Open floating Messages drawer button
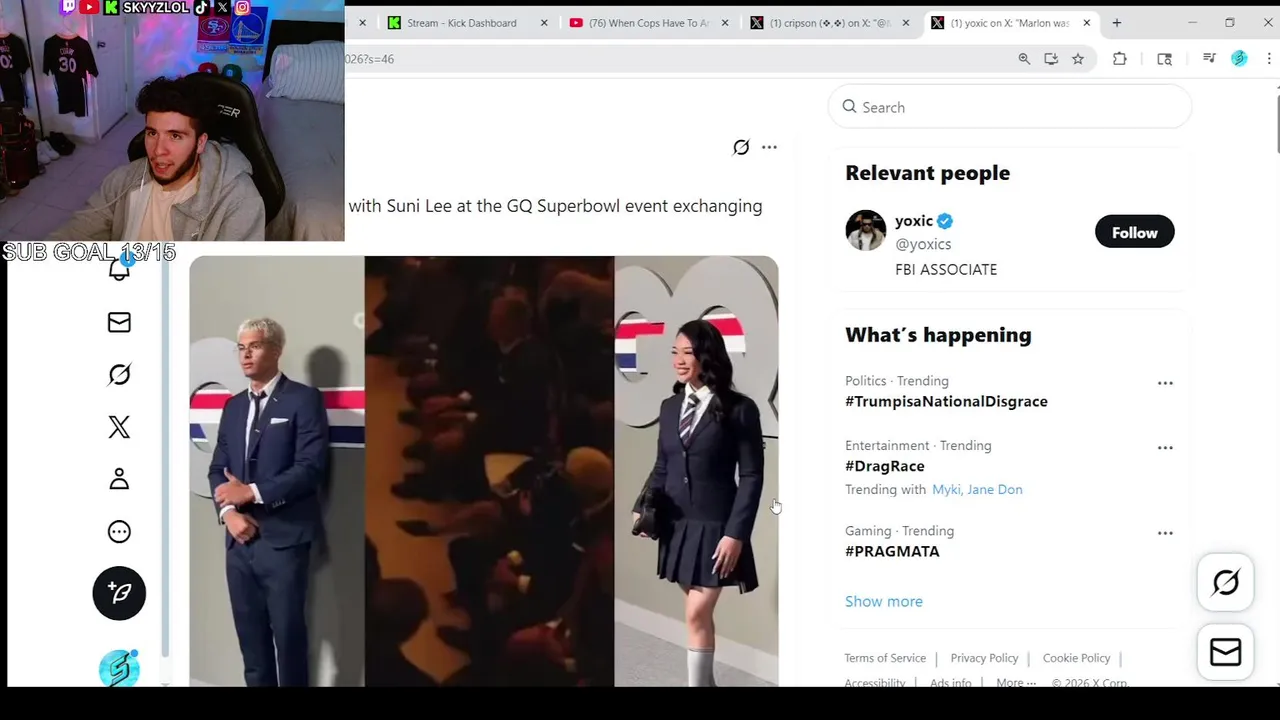Viewport: 1280px width, 720px height. pyautogui.click(x=1225, y=652)
